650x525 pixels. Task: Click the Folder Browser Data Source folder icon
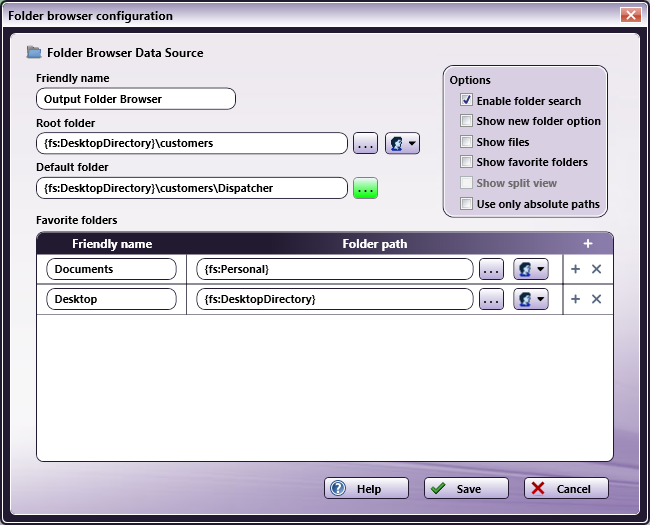[34, 52]
